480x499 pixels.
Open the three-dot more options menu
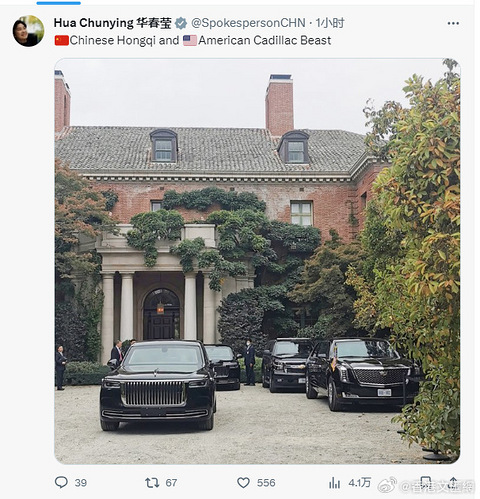[453, 23]
